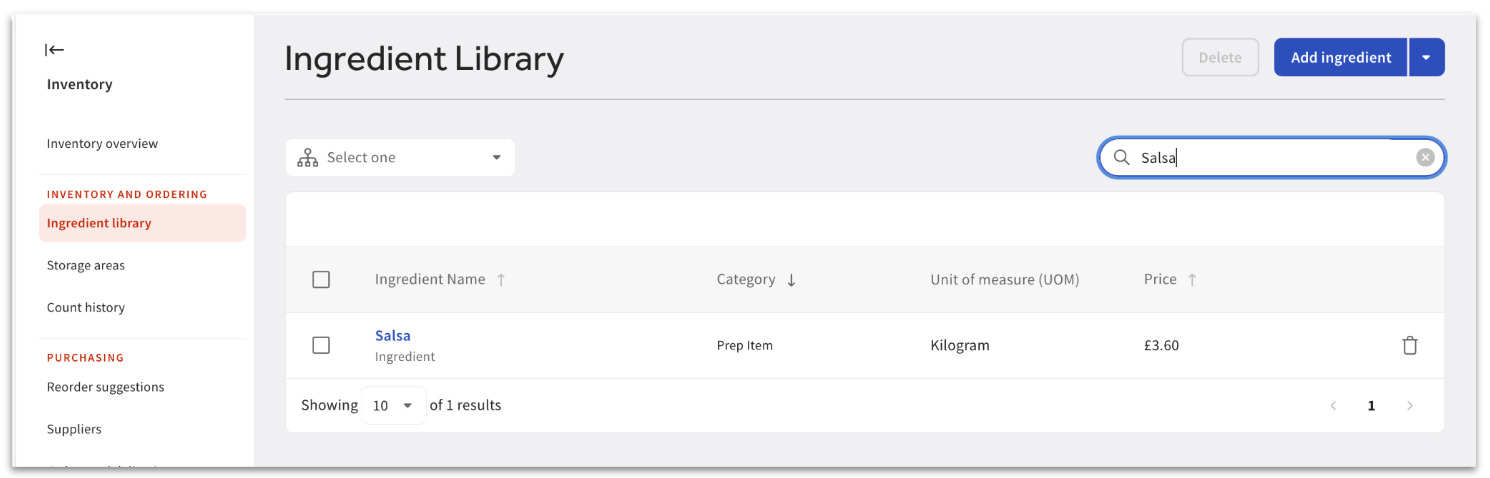
Task: Collapse the sidebar with the arrow icon
Action: (x=55, y=50)
